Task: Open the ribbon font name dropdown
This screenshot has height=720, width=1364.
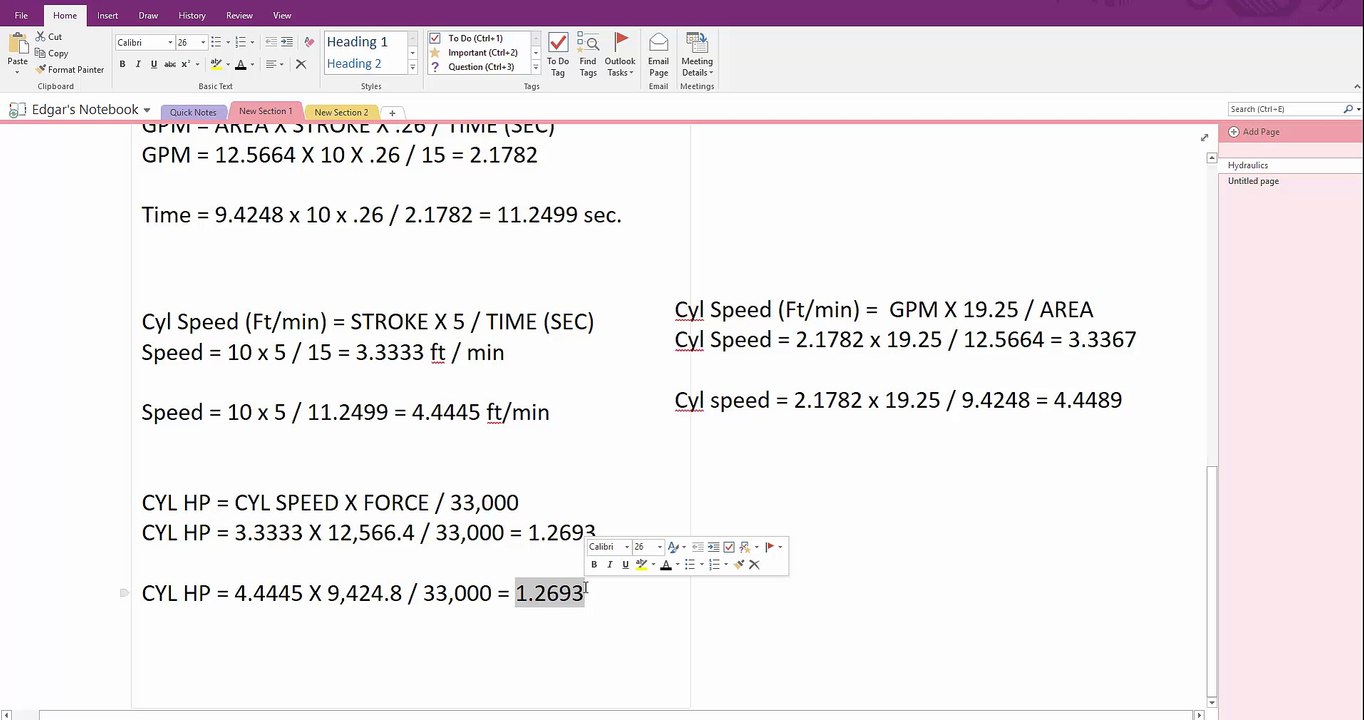Action: click(170, 43)
